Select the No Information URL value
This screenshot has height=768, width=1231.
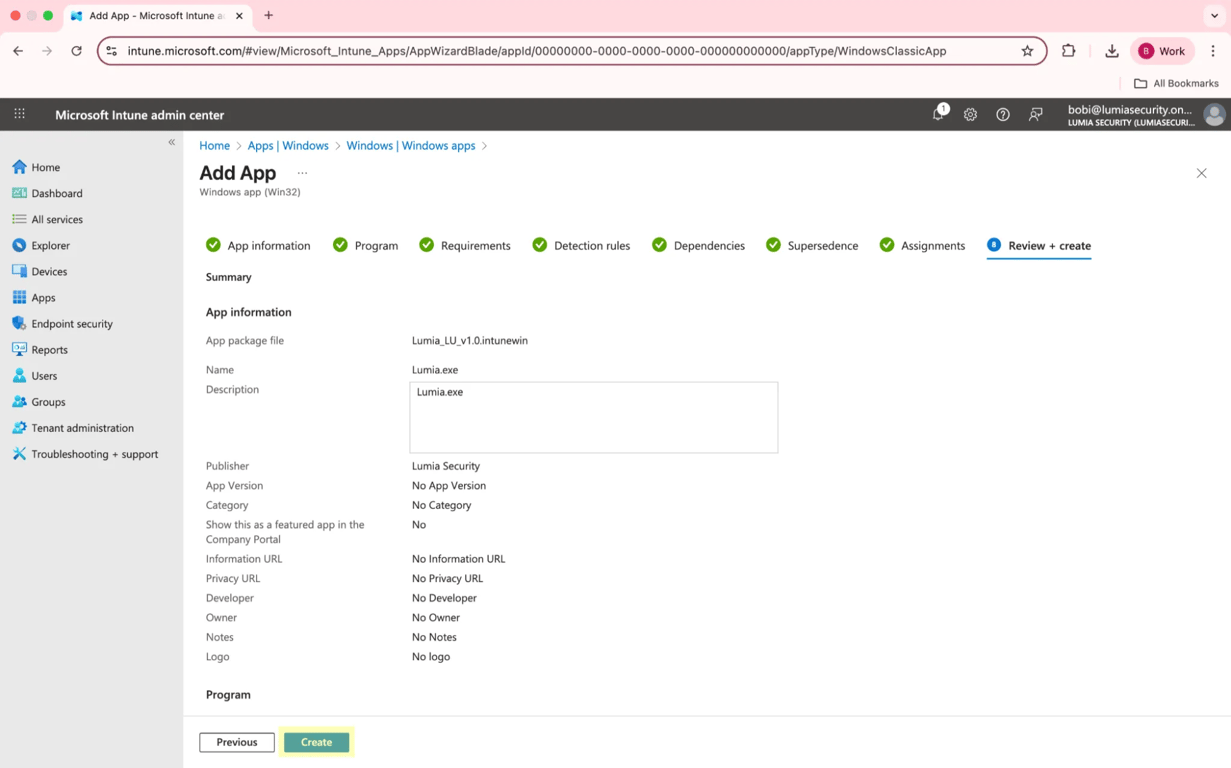458,559
